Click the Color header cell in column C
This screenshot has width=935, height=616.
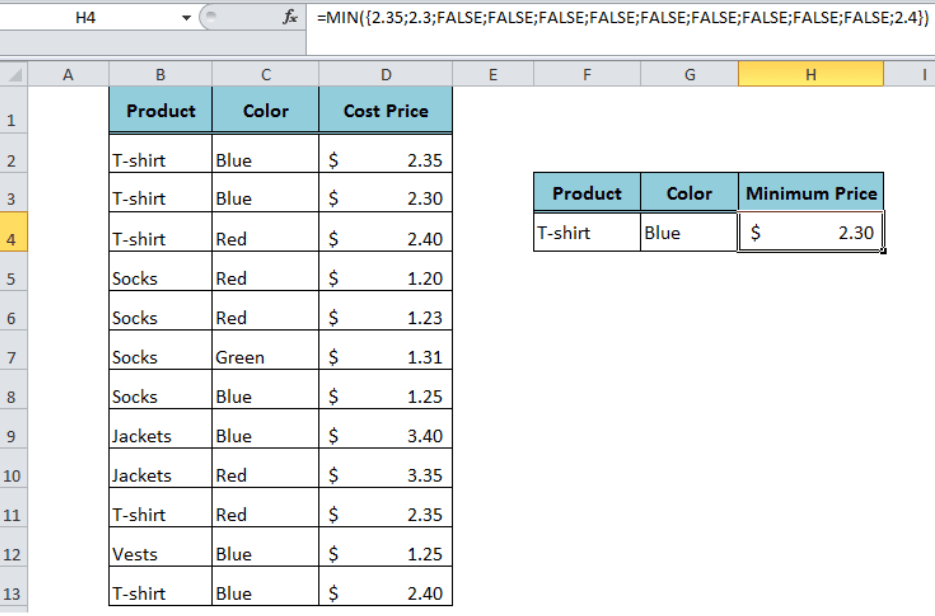265,110
